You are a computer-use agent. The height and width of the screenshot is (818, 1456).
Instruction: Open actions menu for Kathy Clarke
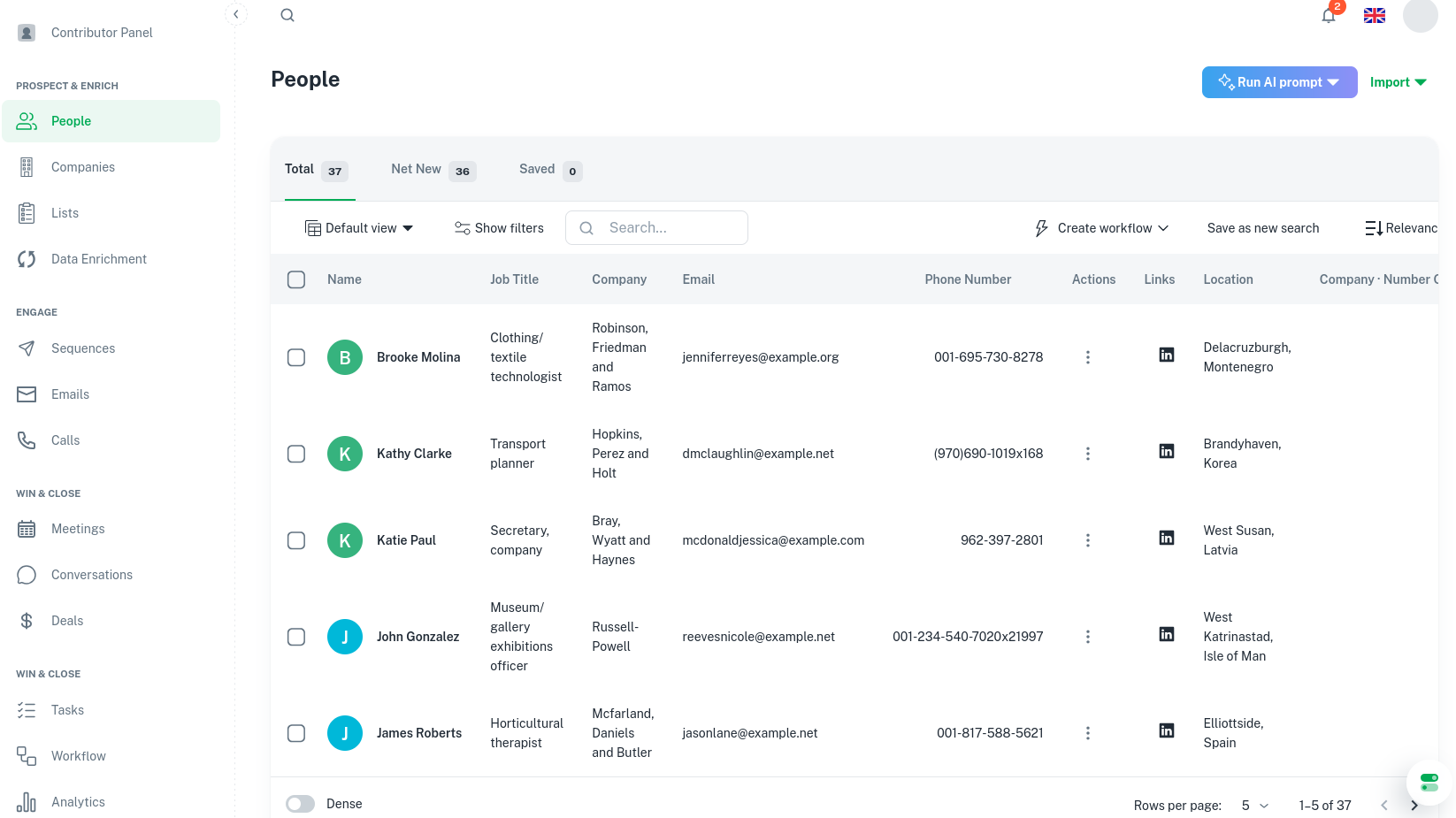(1088, 454)
